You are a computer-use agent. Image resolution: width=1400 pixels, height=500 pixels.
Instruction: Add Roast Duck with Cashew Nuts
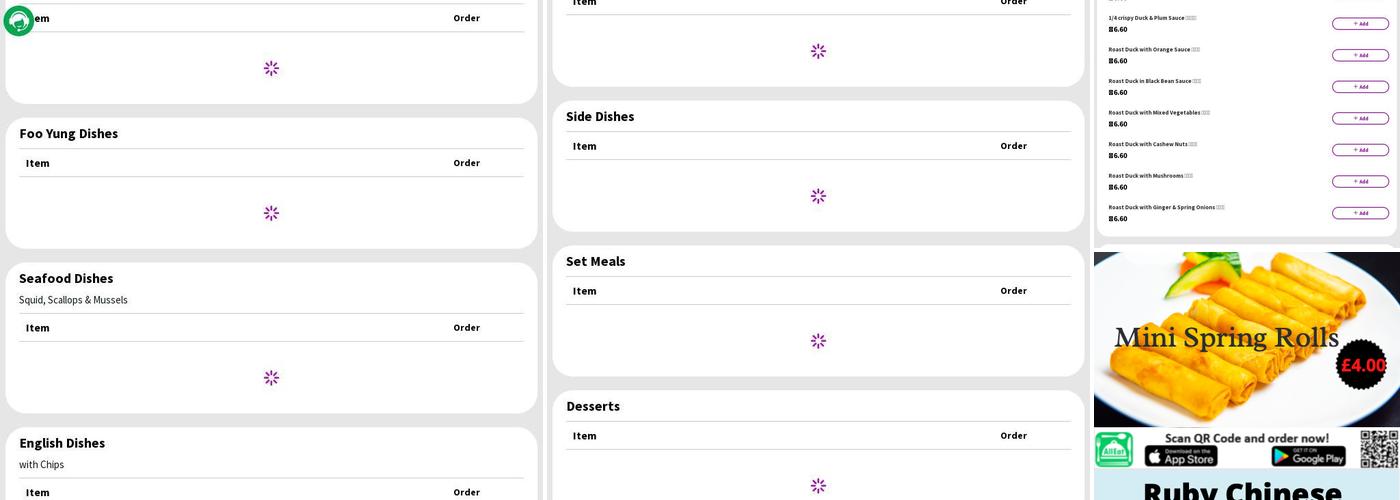click(1360, 150)
